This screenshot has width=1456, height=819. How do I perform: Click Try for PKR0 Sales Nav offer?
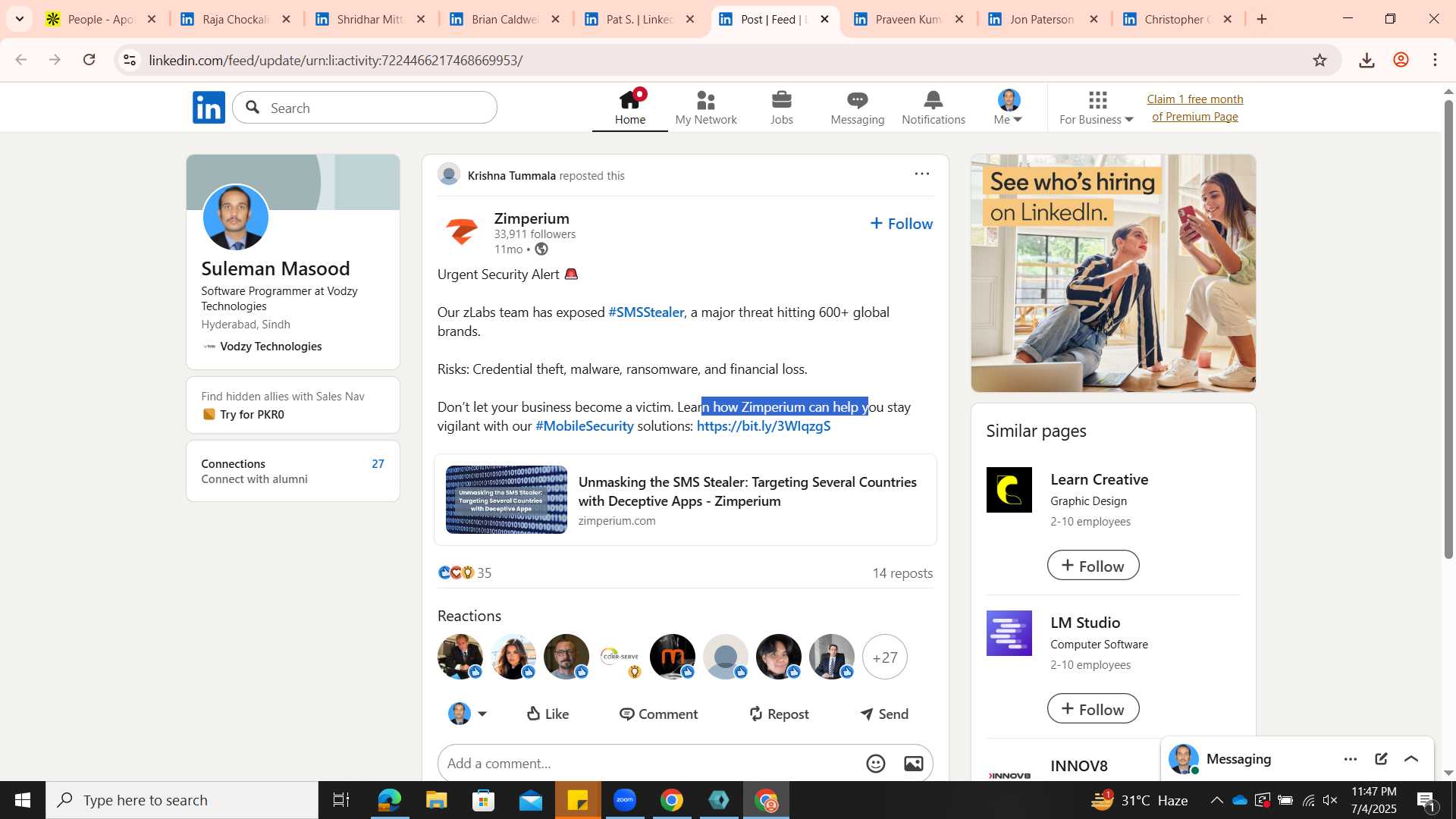click(252, 415)
